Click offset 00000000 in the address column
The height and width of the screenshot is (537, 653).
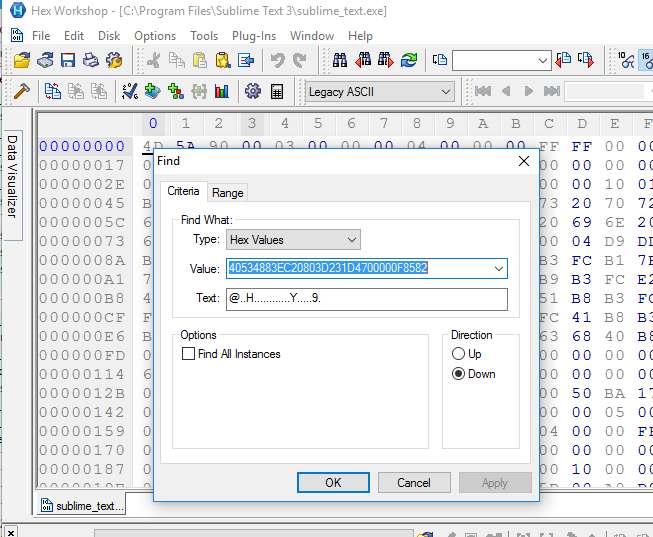pos(82,146)
